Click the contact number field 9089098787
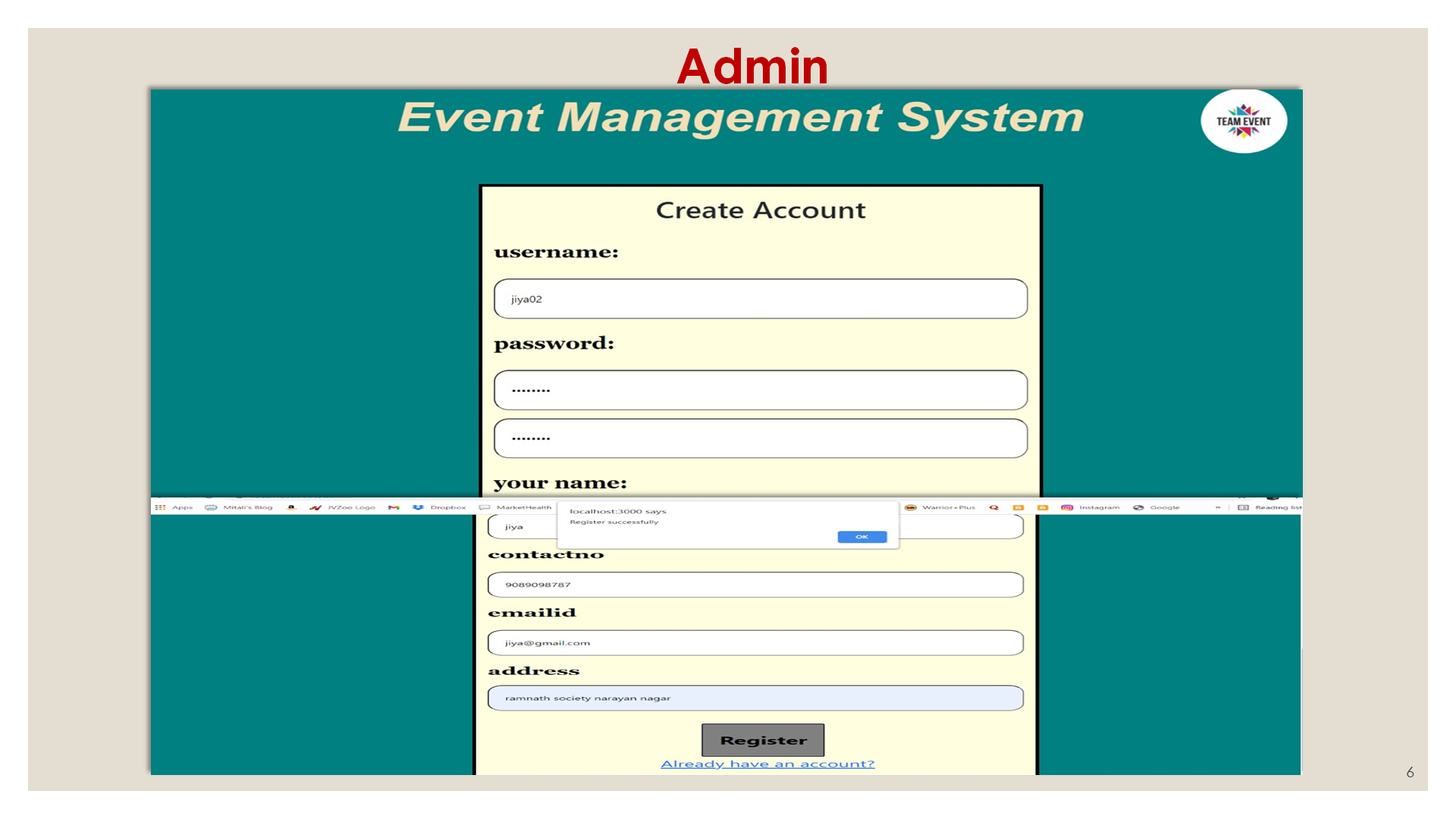Image resolution: width=1456 pixels, height=819 pixels. [755, 585]
